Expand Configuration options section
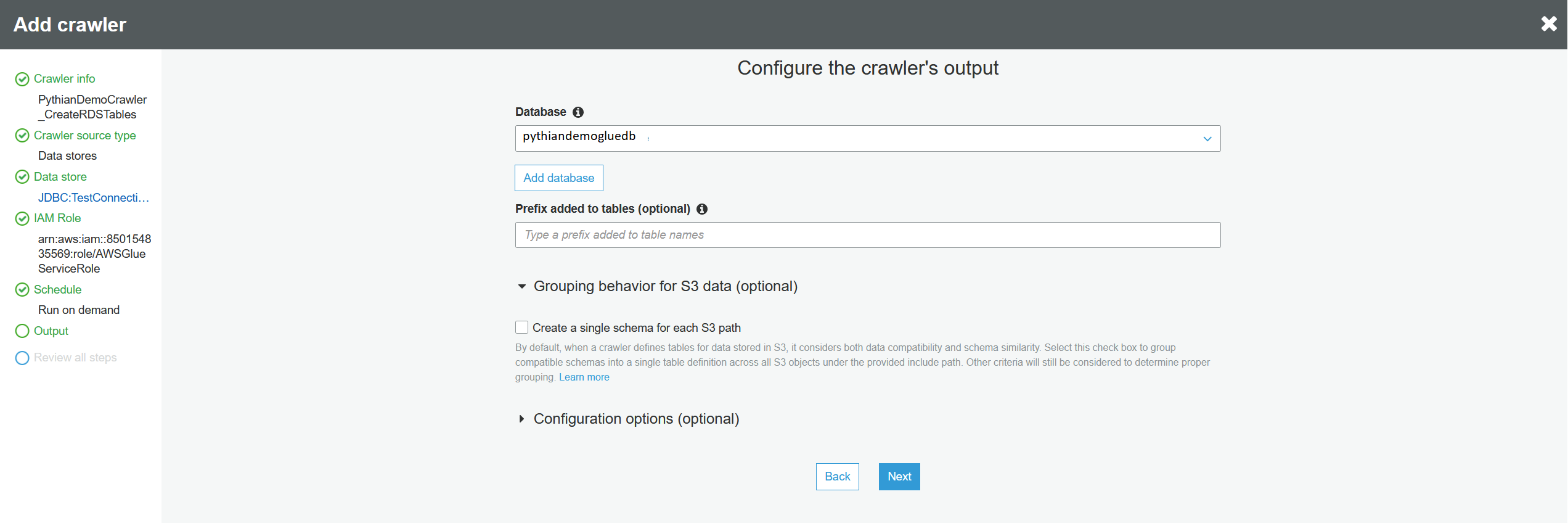The image size is (1568, 523). point(522,419)
